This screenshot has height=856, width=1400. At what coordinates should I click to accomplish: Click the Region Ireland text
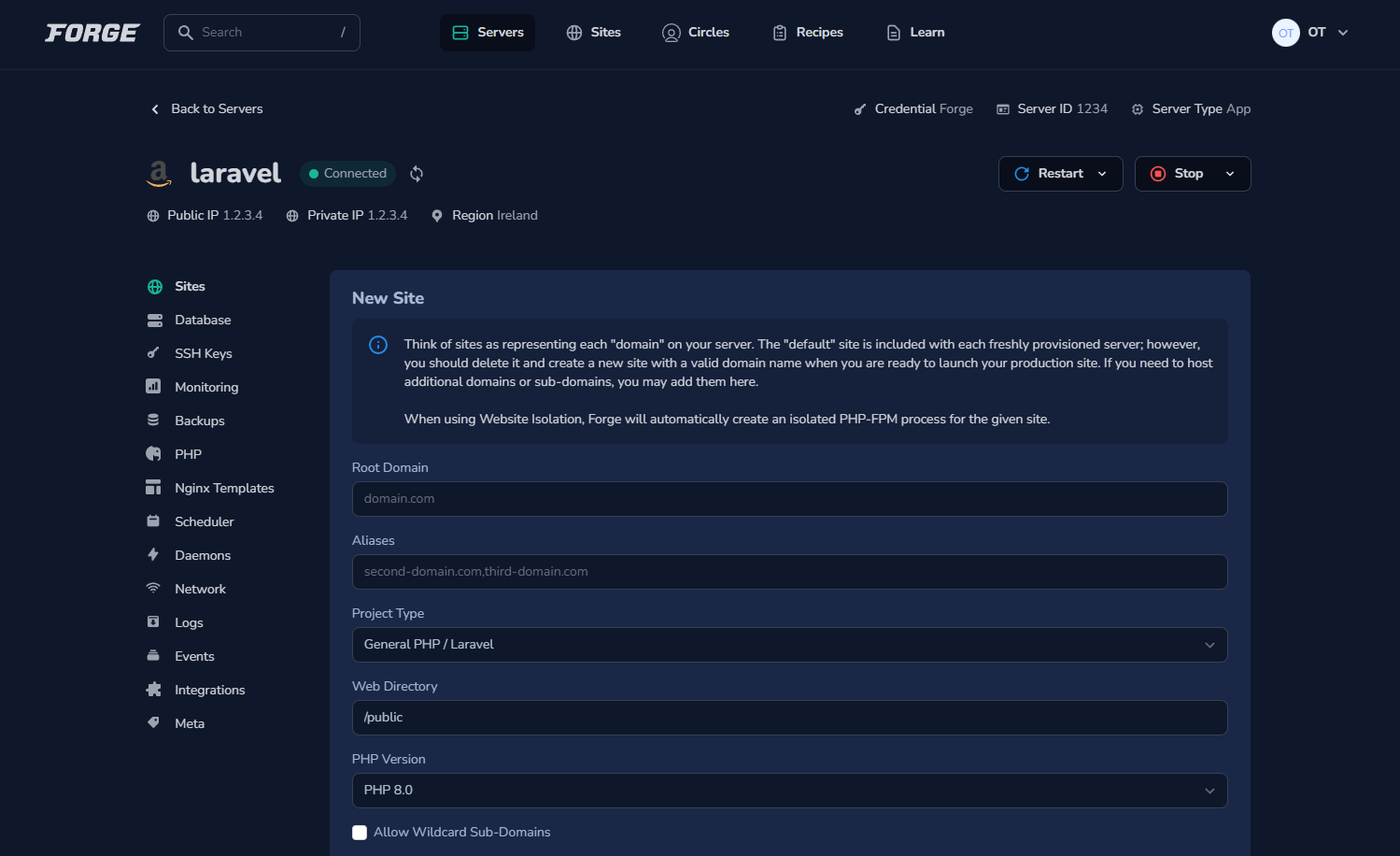pos(495,216)
